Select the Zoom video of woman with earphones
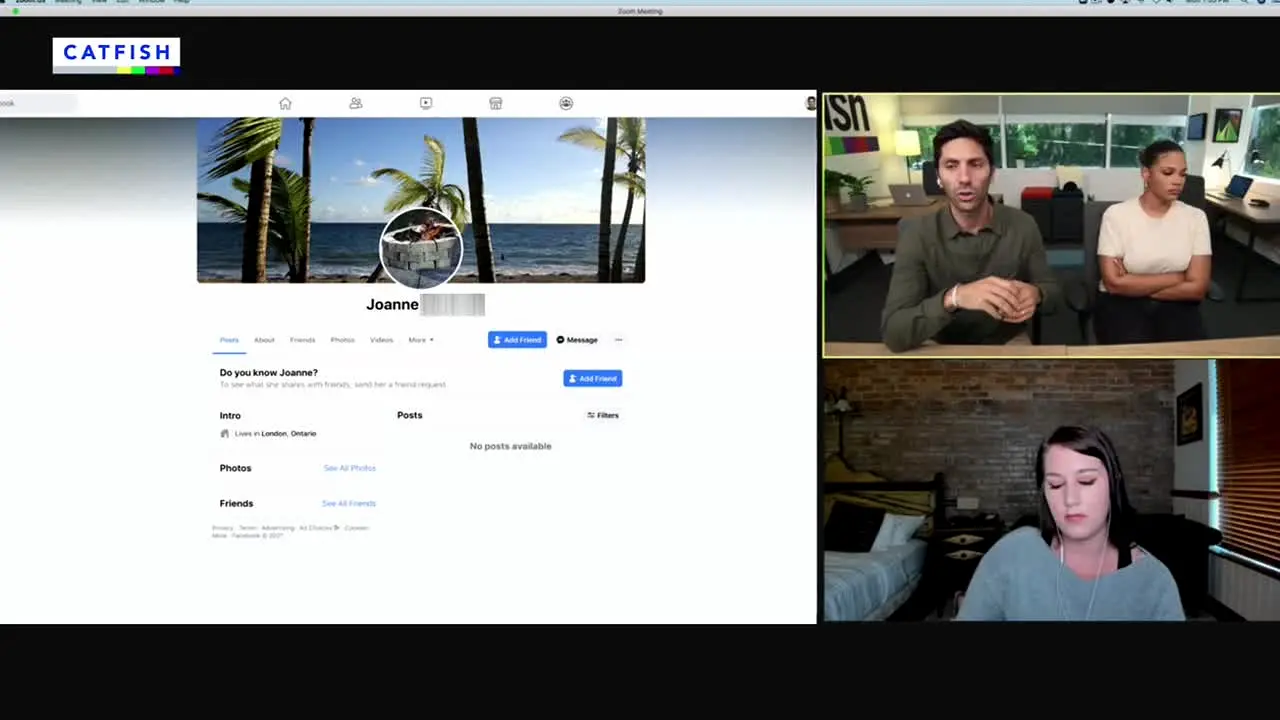 pos(1051,491)
